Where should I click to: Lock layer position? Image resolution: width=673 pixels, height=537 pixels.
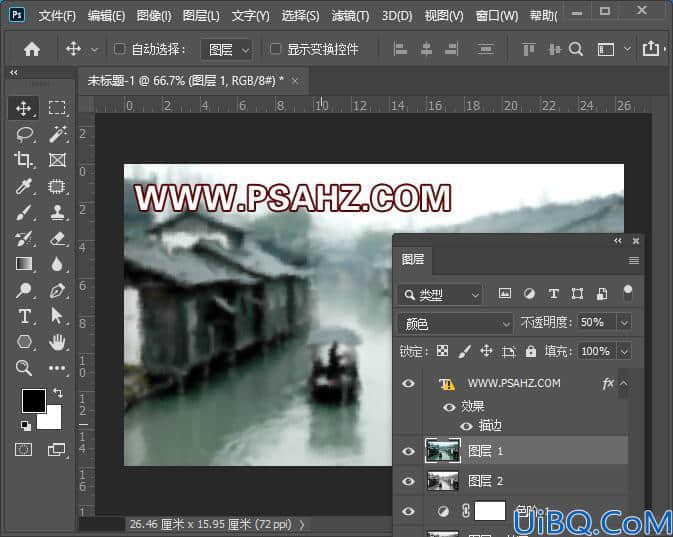486,351
